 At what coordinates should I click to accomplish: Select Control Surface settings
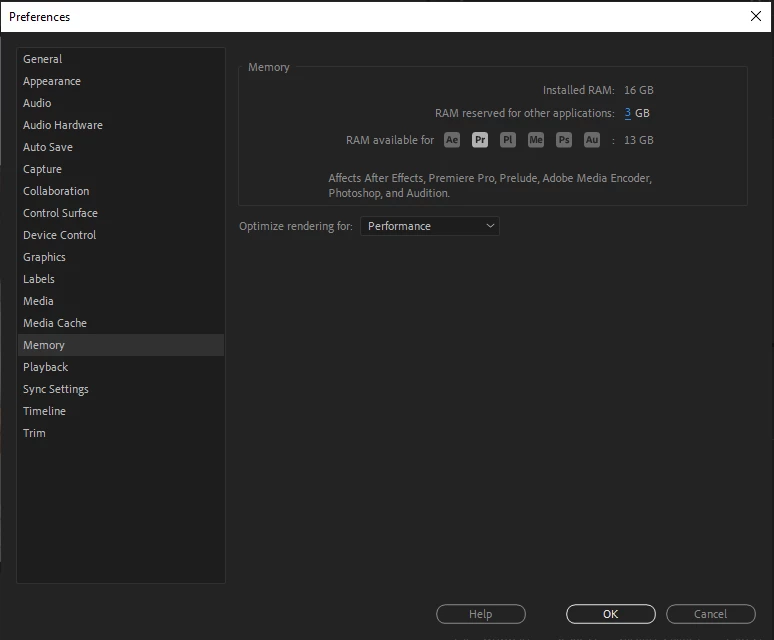(x=121, y=213)
